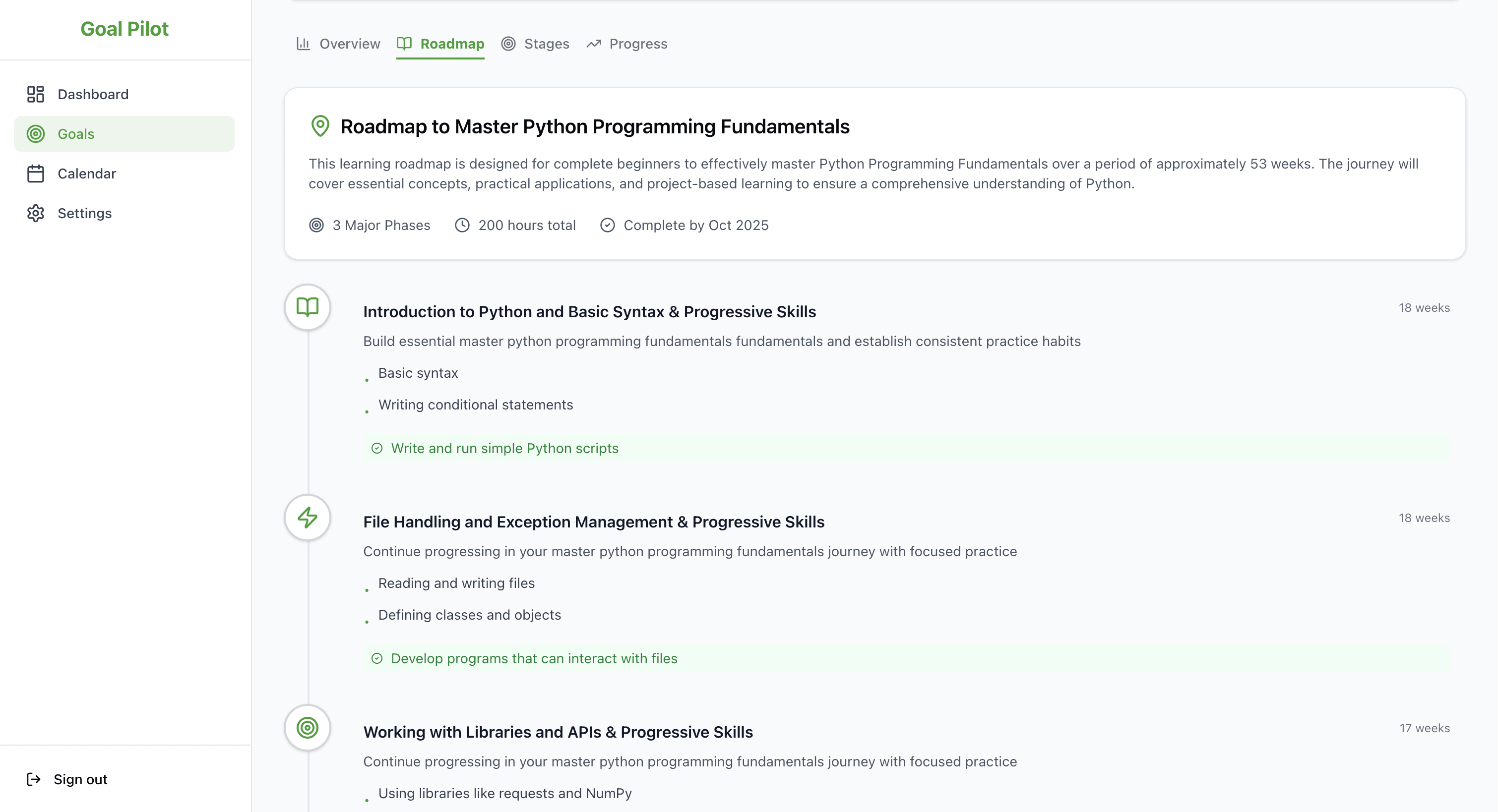Image resolution: width=1498 pixels, height=812 pixels.
Task: Click the 17 weeks duration label
Action: click(1425, 728)
